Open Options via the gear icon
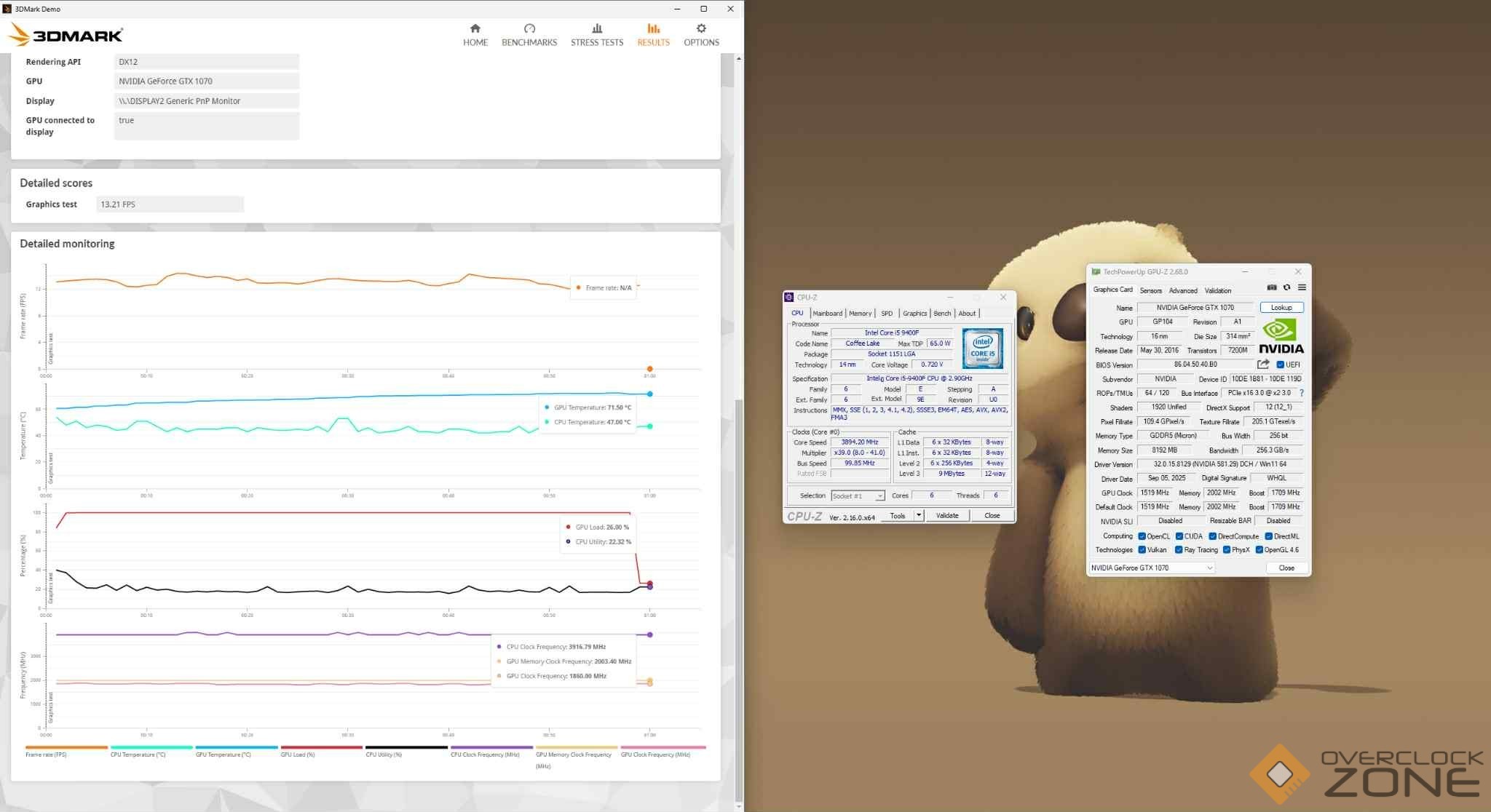 point(701,28)
